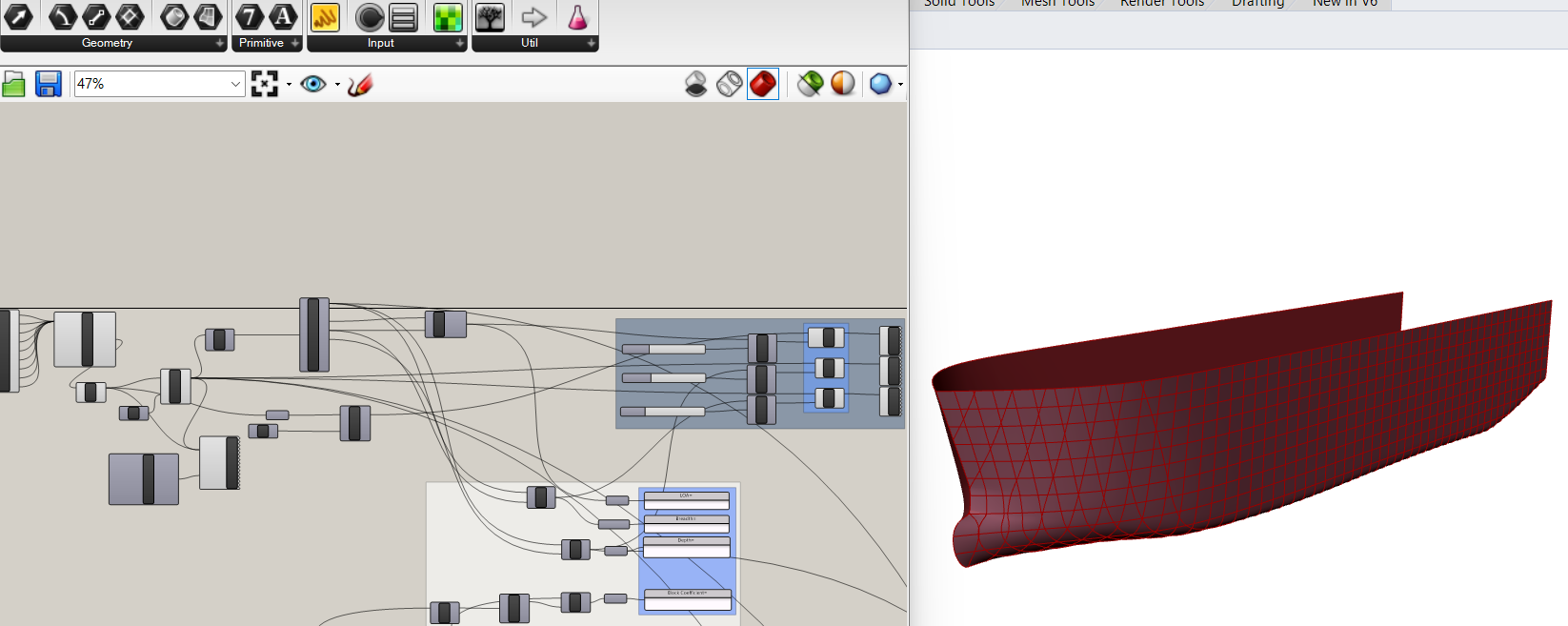Viewport: 1568px width, 626px height.
Task: Click the Zoom Extents button
Action: pyautogui.click(x=264, y=85)
